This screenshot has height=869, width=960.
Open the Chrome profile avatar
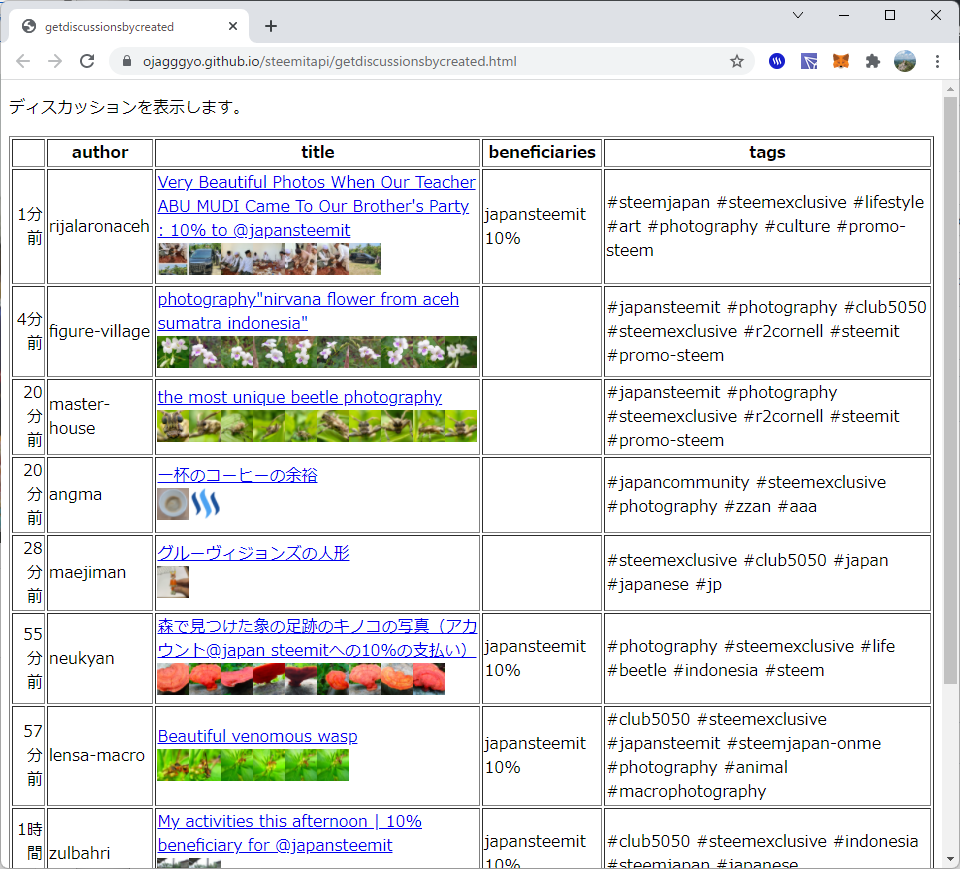(x=904, y=61)
